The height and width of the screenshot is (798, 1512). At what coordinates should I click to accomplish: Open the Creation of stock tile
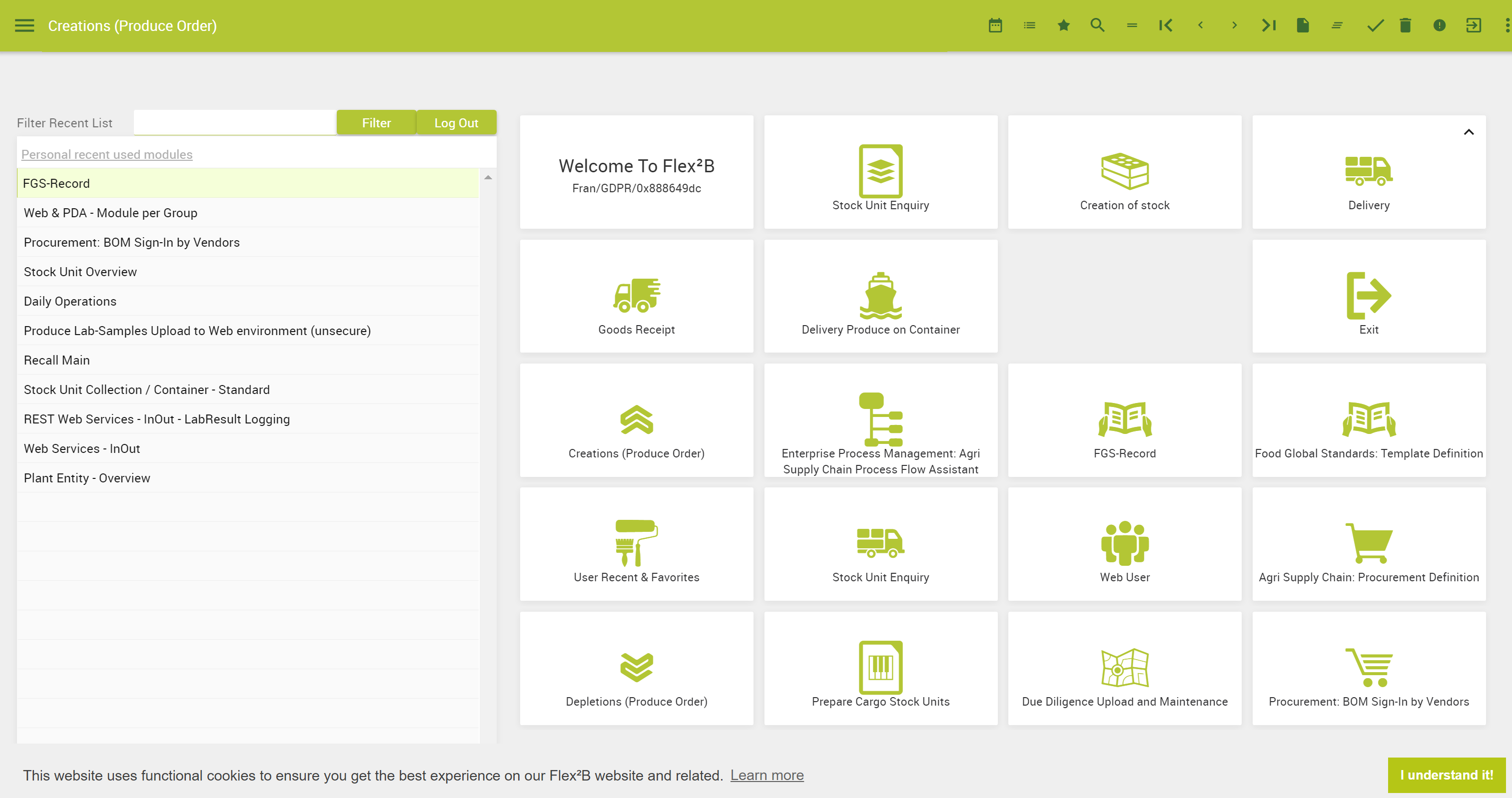[1125, 172]
